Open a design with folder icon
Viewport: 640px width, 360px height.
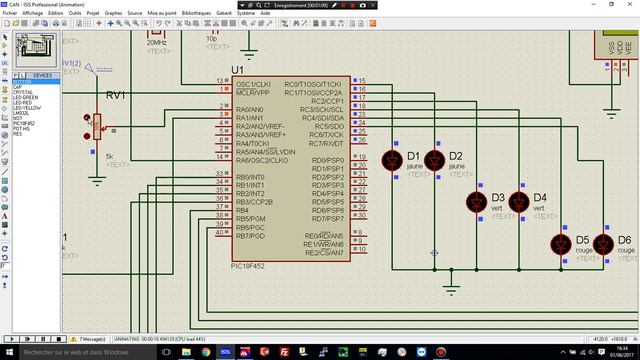pos(16,24)
